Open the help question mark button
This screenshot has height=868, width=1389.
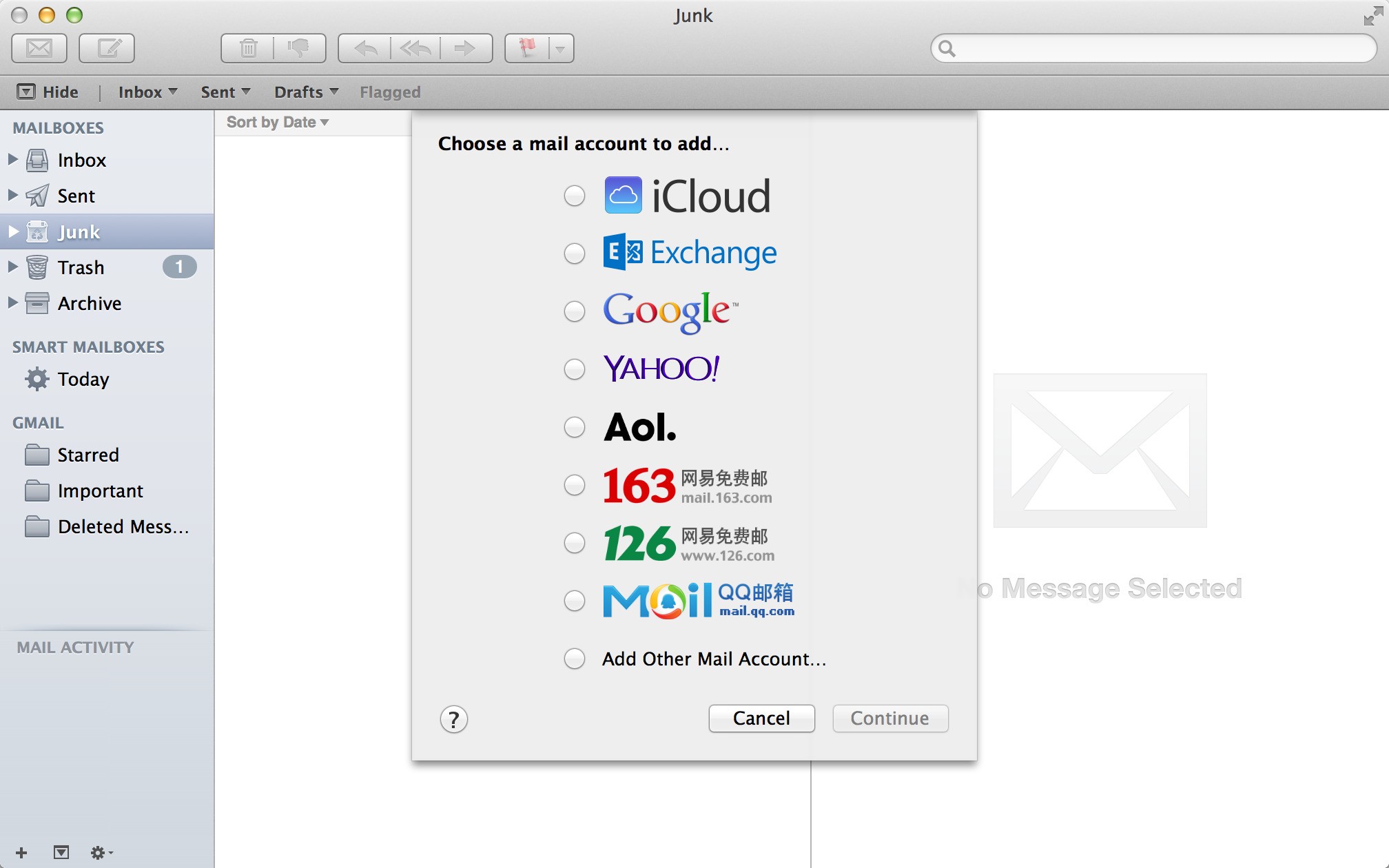point(453,719)
